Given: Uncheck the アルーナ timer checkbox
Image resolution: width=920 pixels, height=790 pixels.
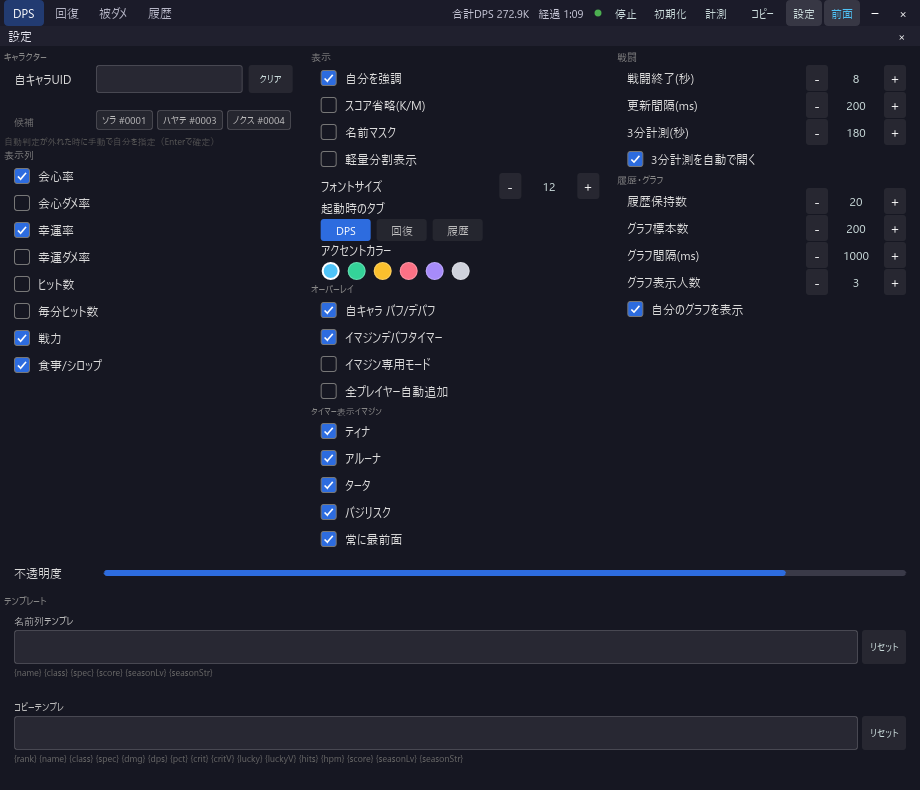Looking at the screenshot, I should pyautogui.click(x=329, y=458).
